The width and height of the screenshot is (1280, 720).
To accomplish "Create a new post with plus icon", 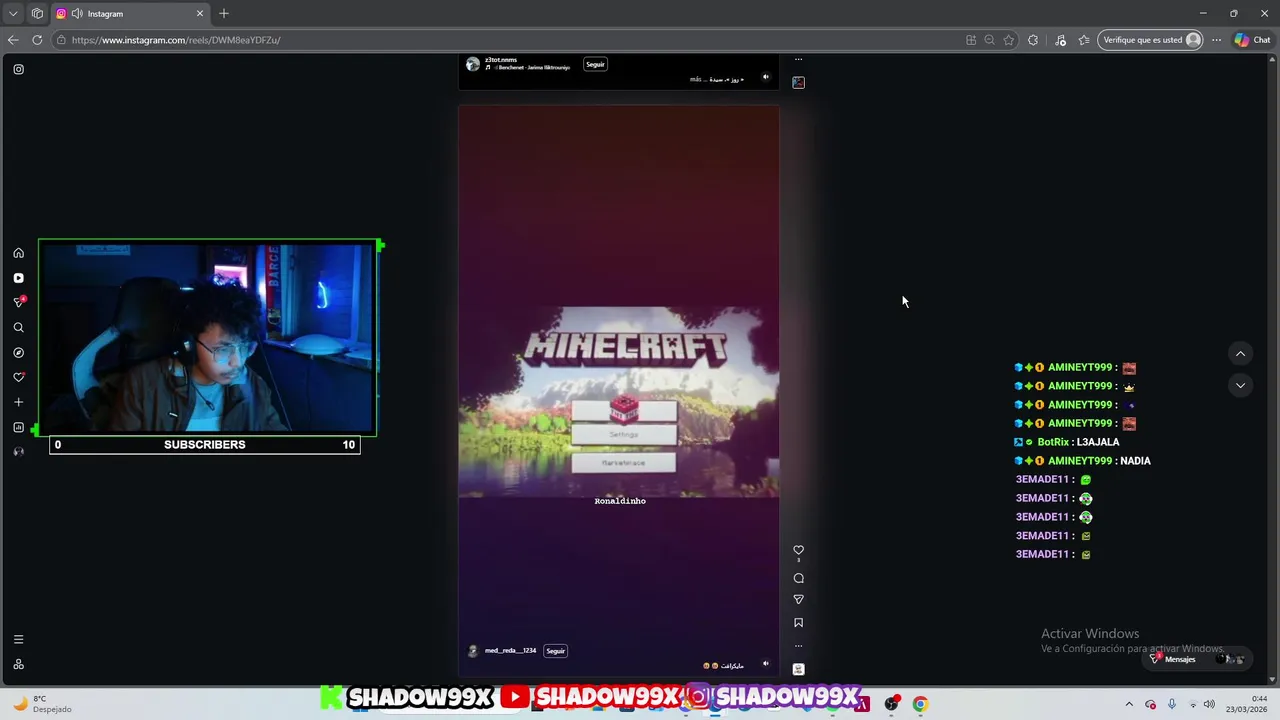I will pyautogui.click(x=18, y=402).
